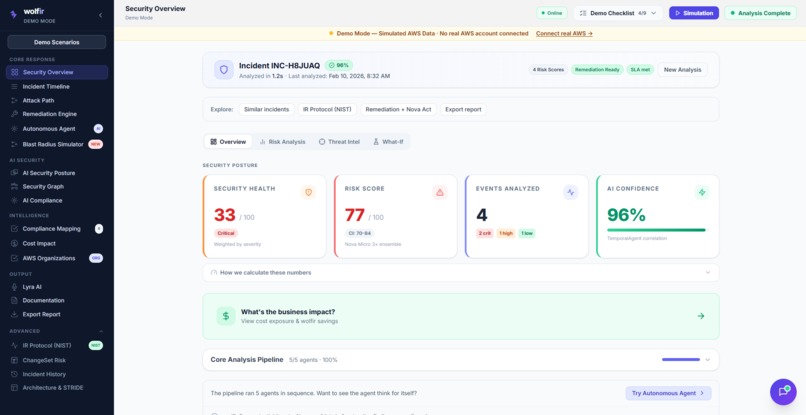This screenshot has height=415, width=806.
Task: Click the 2 crit event tag
Action: [x=485, y=233]
